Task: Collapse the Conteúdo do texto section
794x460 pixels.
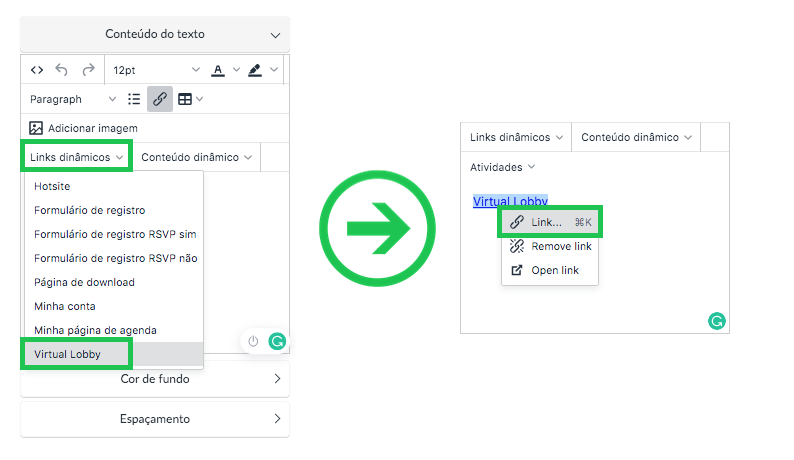Action: coord(155,34)
